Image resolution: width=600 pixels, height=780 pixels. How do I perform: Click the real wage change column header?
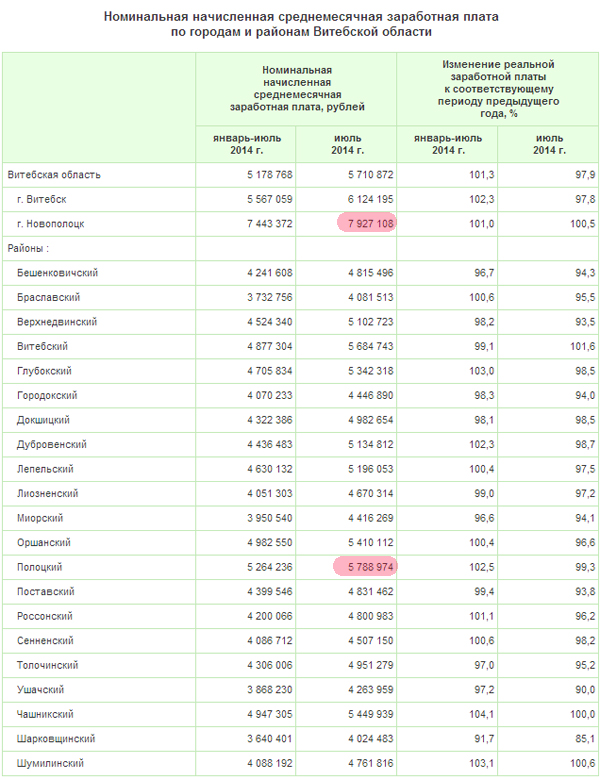pos(498,89)
